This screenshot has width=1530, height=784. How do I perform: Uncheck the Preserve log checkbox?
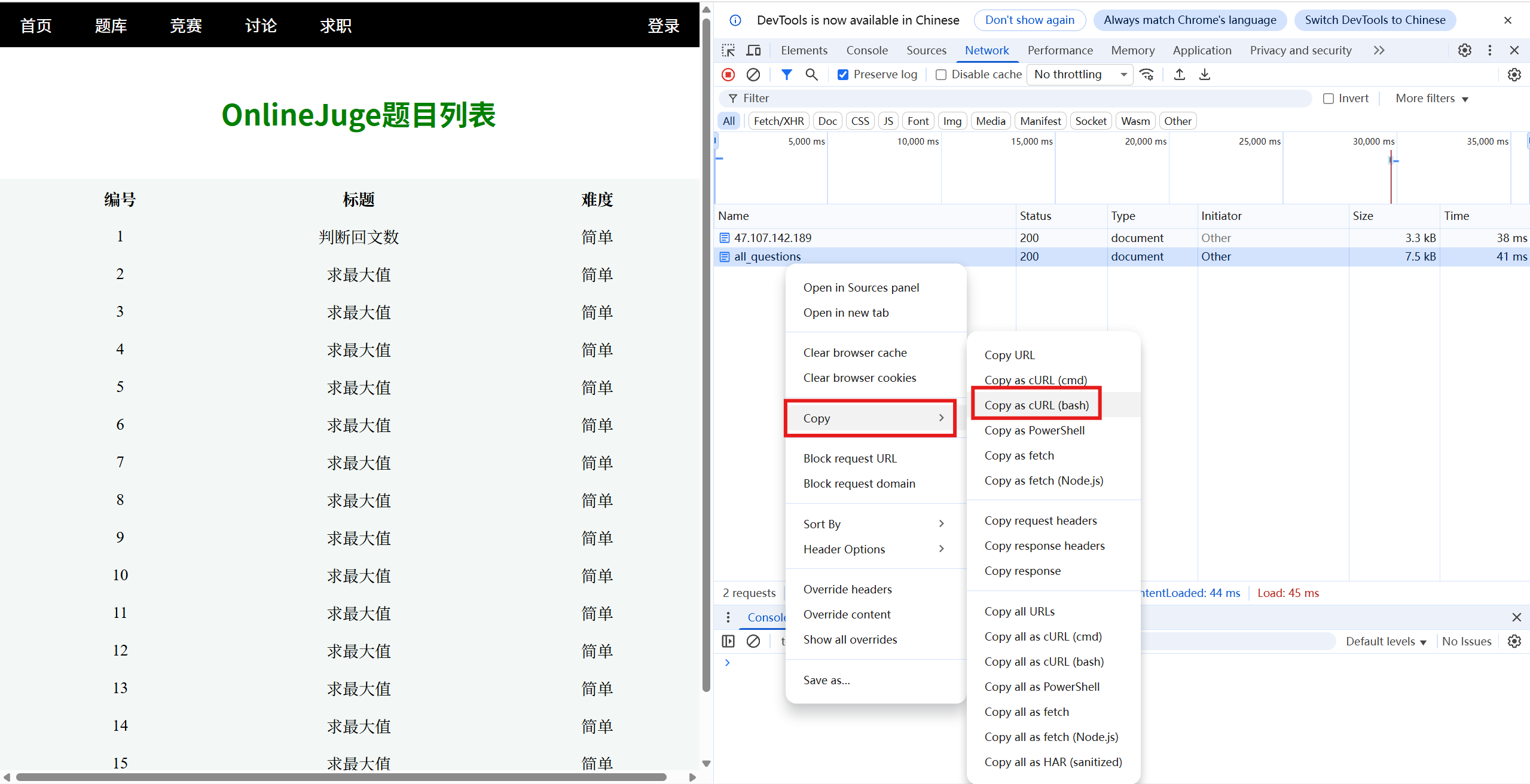pyautogui.click(x=843, y=75)
